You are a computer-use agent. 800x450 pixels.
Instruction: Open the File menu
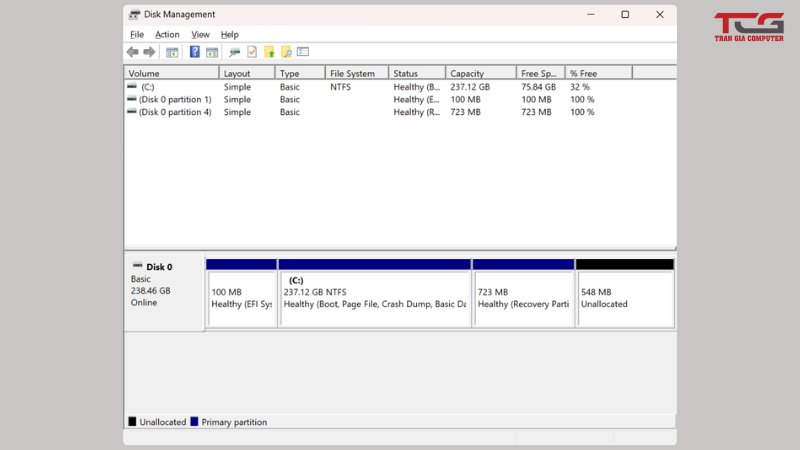point(137,34)
